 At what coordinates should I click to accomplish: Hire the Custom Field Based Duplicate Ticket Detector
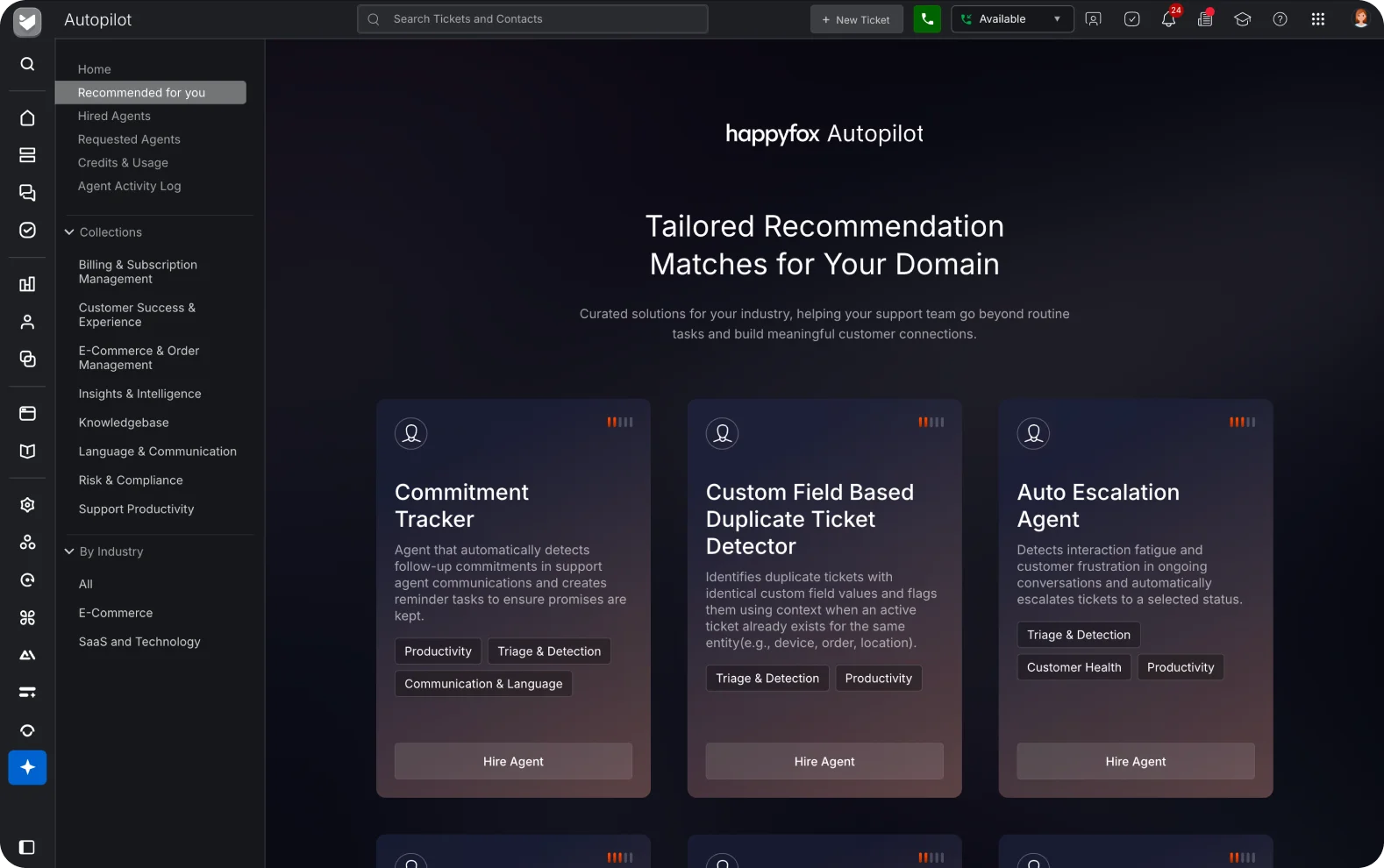824,761
